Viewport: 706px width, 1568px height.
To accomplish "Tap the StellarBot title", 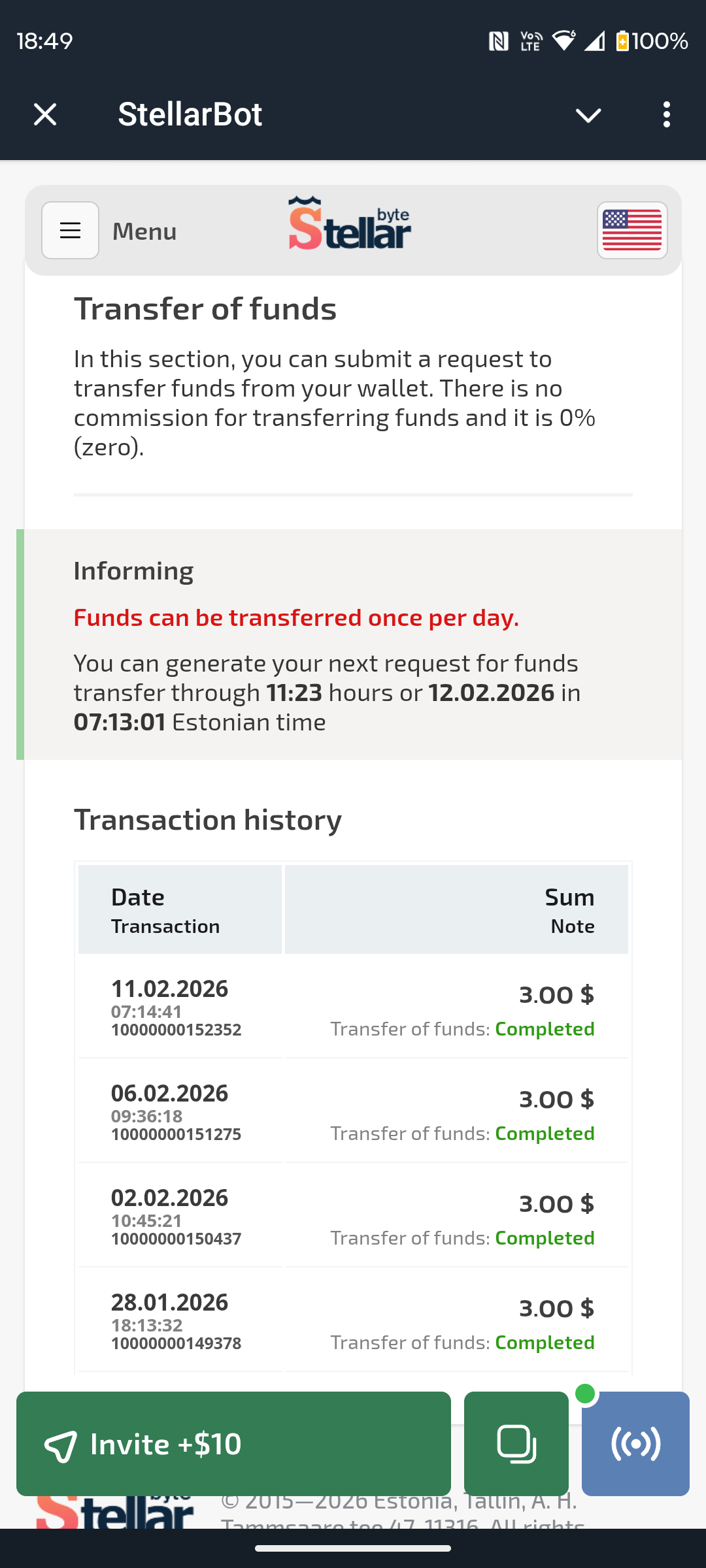I will [190, 114].
